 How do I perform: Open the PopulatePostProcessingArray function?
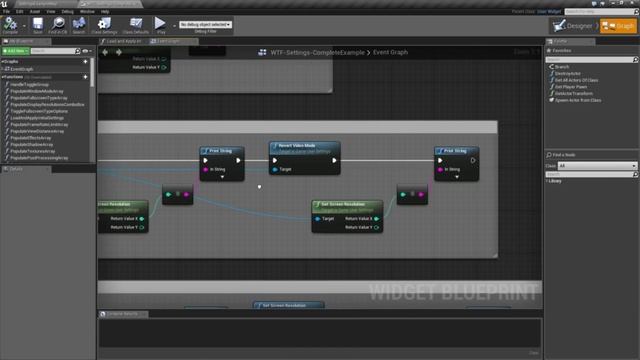coord(39,158)
